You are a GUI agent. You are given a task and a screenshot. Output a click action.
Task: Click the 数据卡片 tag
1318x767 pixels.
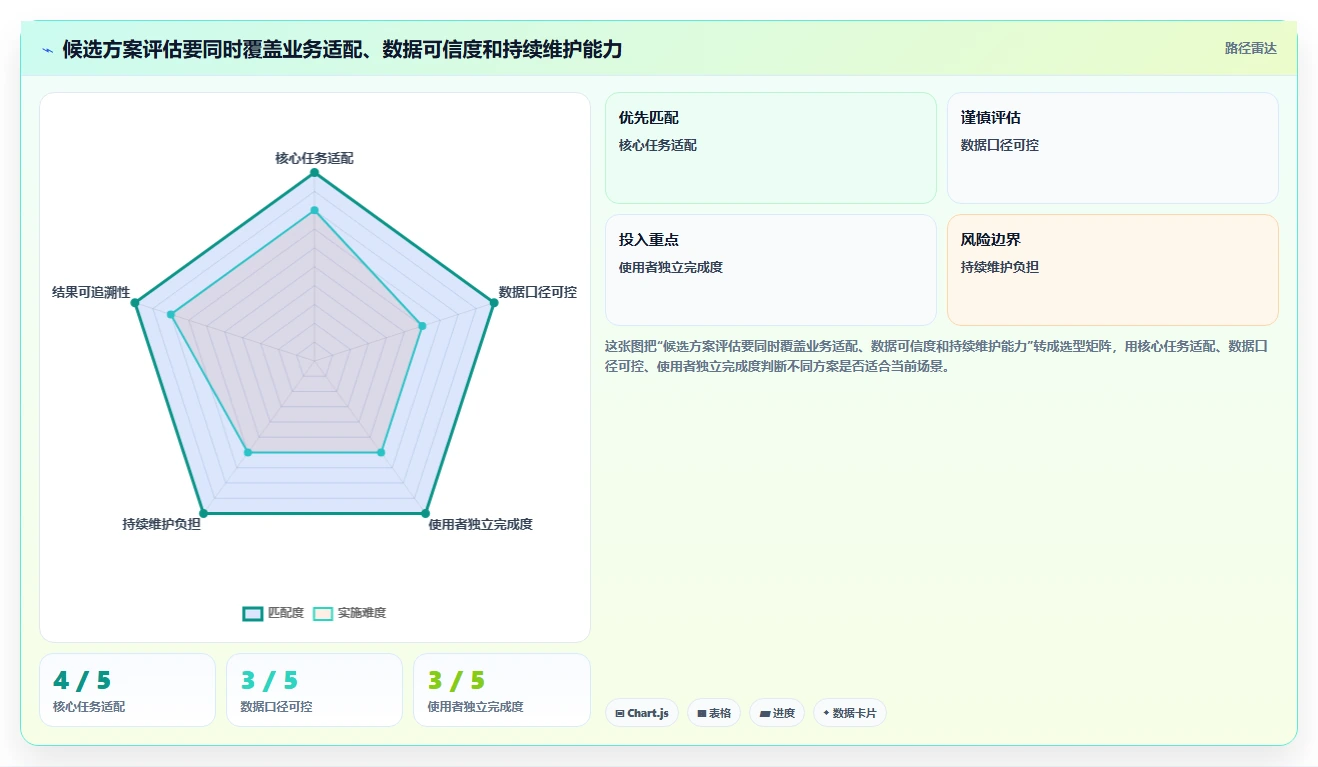(x=849, y=713)
